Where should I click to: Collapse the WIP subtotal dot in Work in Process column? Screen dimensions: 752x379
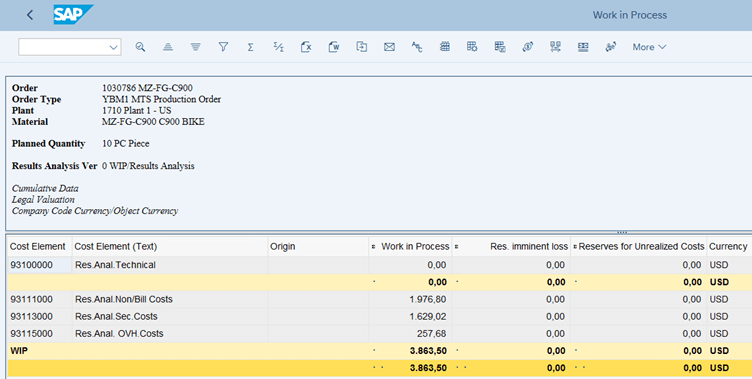pos(374,350)
